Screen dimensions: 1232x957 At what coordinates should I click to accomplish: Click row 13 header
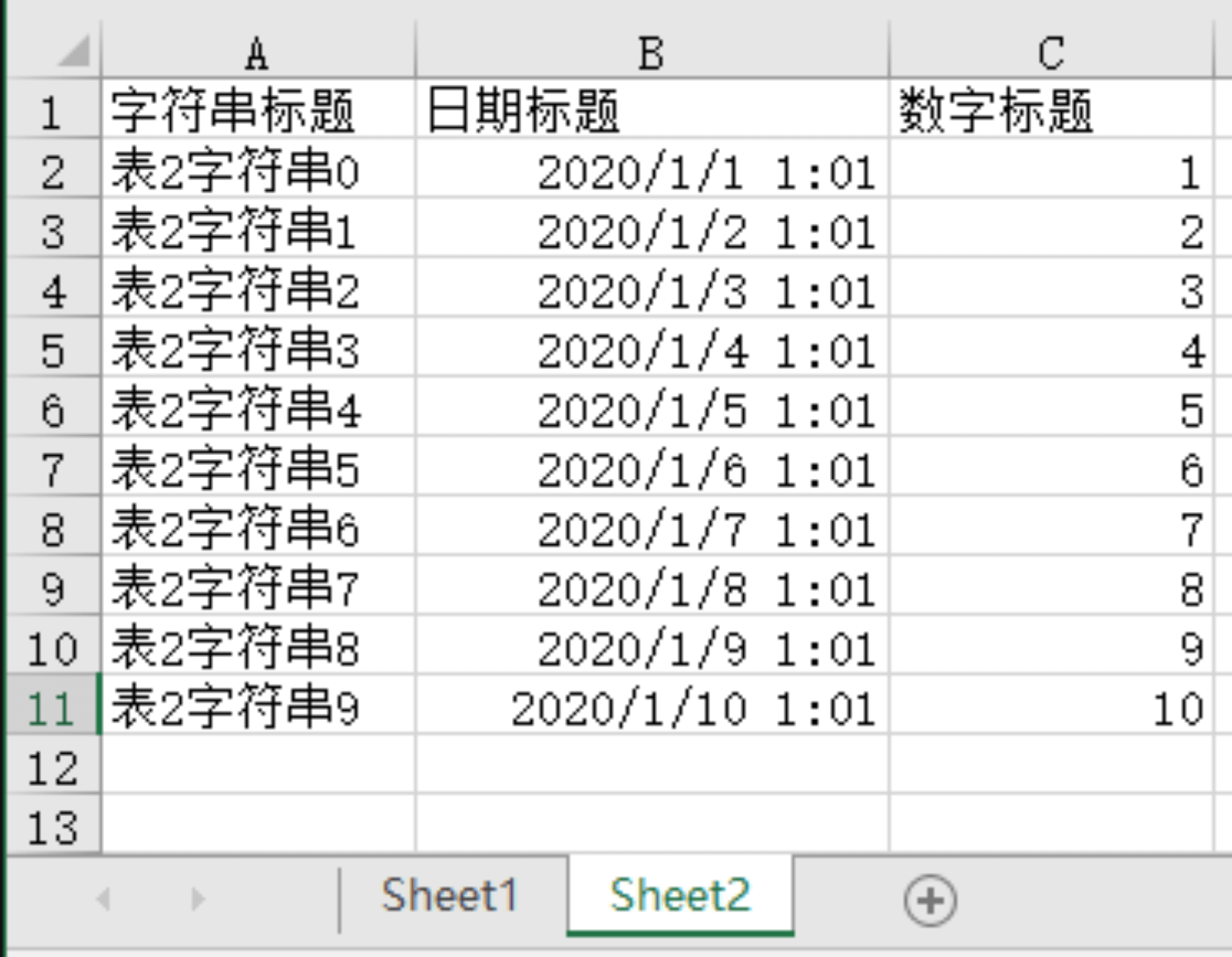pos(52,828)
